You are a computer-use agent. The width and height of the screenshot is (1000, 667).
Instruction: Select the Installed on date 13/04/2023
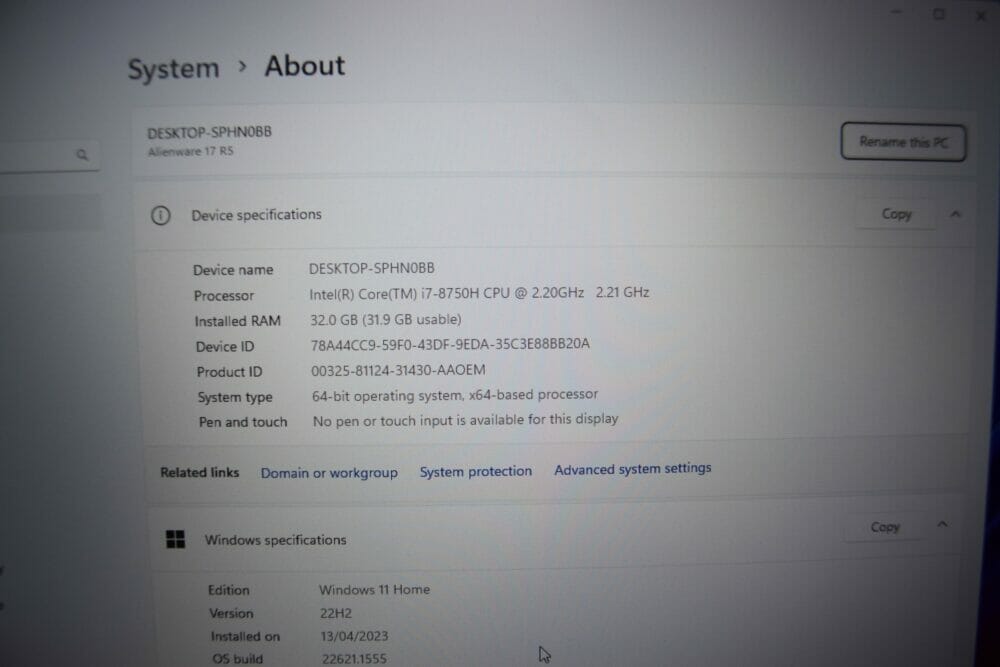354,636
